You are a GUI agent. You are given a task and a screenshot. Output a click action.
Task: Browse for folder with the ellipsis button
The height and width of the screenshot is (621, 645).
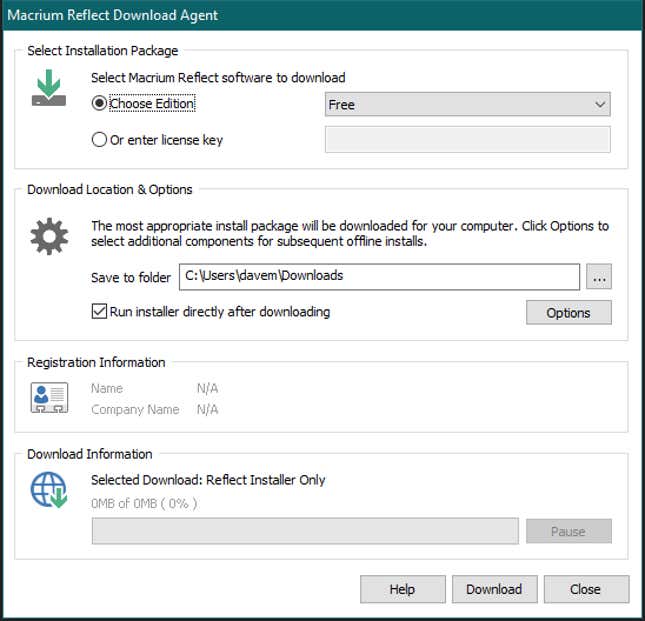tap(599, 277)
